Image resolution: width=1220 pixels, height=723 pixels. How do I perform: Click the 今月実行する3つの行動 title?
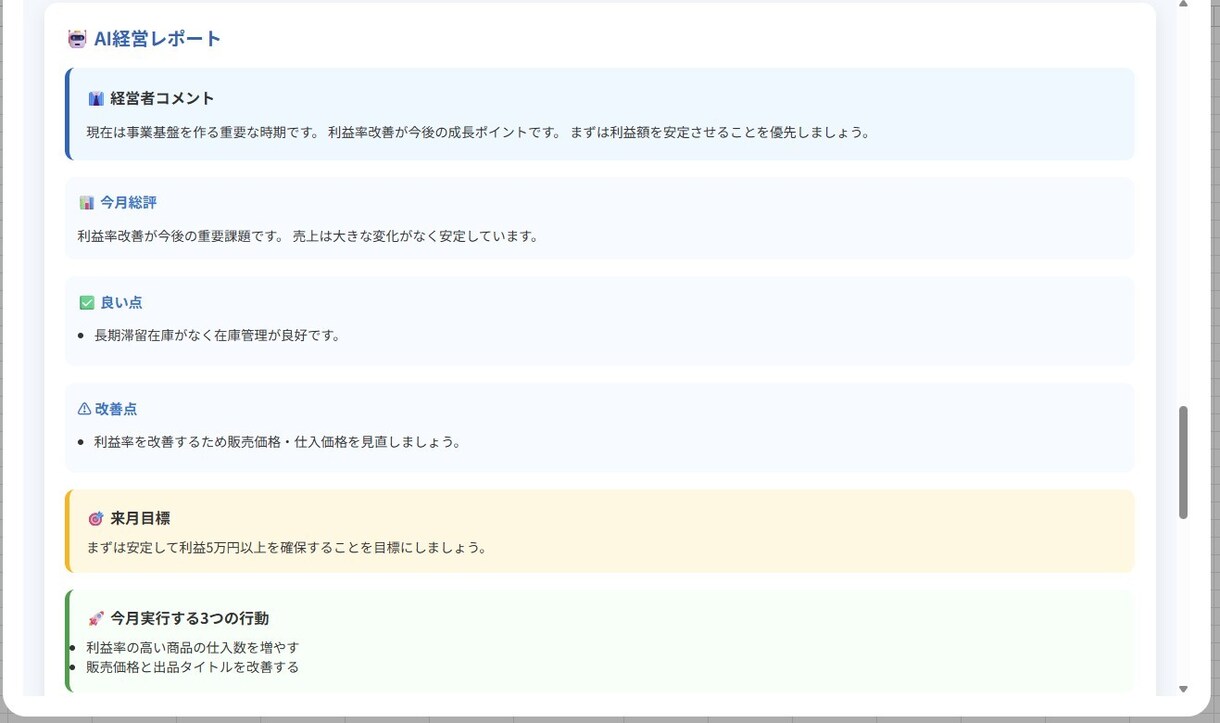pyautogui.click(x=189, y=619)
